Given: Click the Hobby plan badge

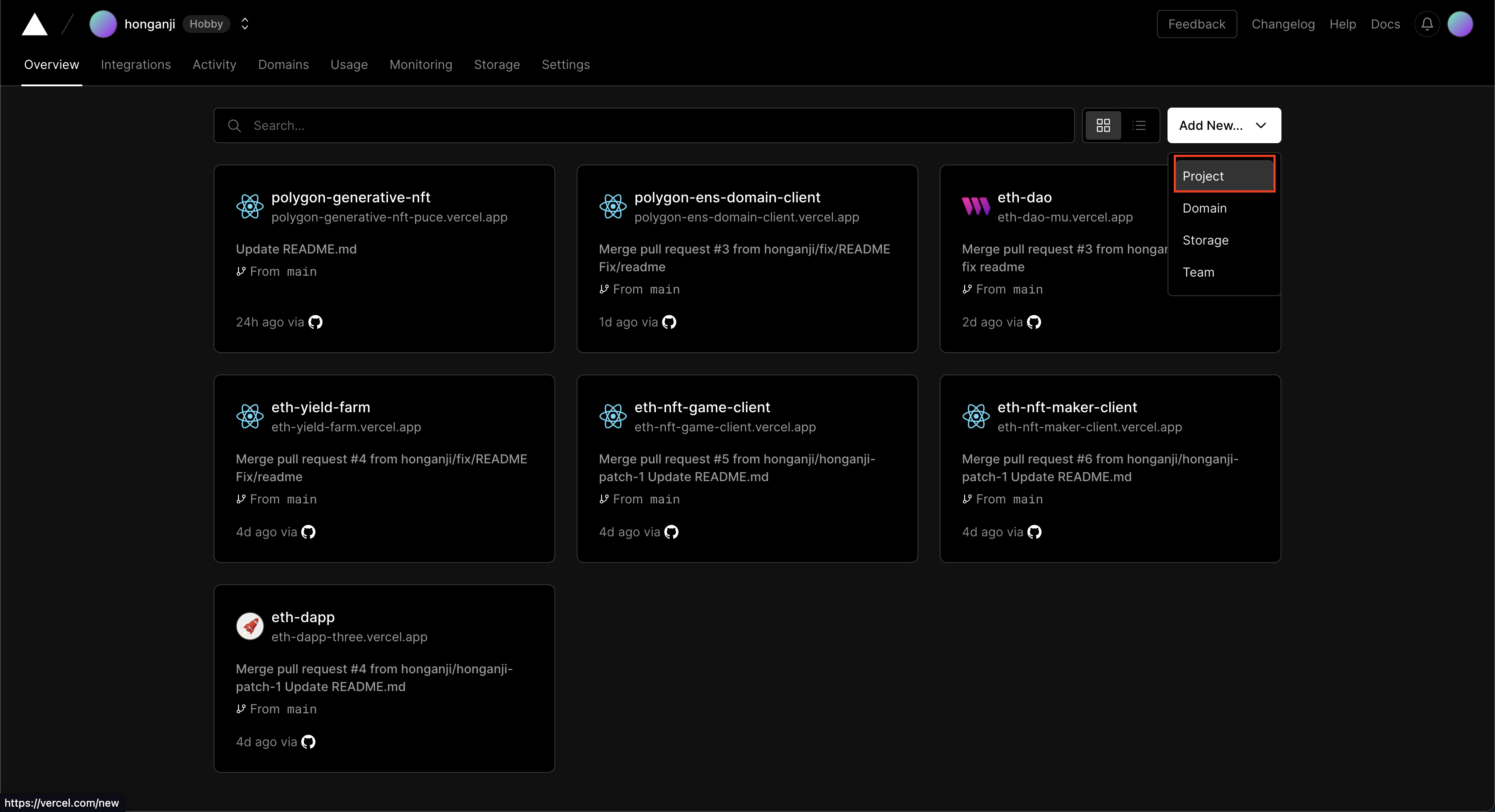Looking at the screenshot, I should click(206, 24).
